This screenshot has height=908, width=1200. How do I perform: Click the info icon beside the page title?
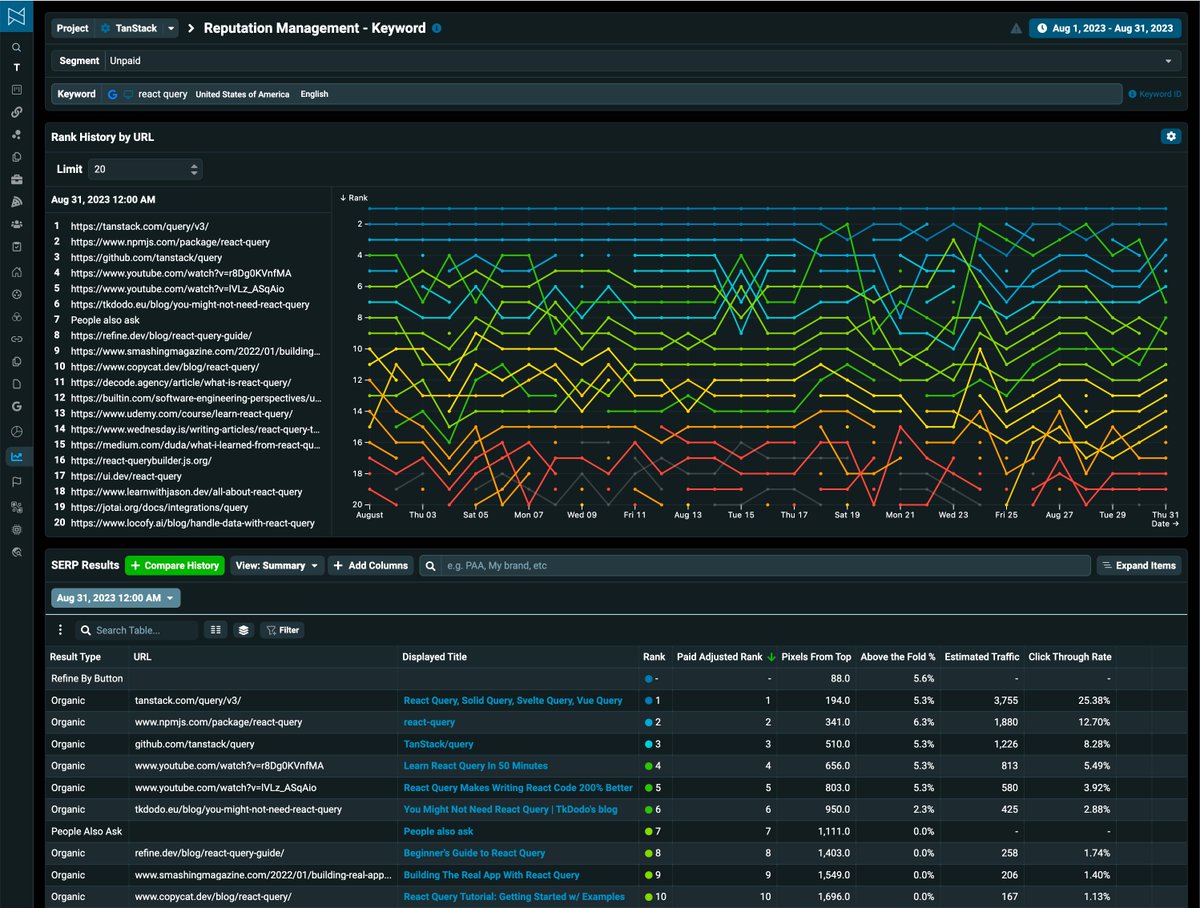tap(436, 28)
